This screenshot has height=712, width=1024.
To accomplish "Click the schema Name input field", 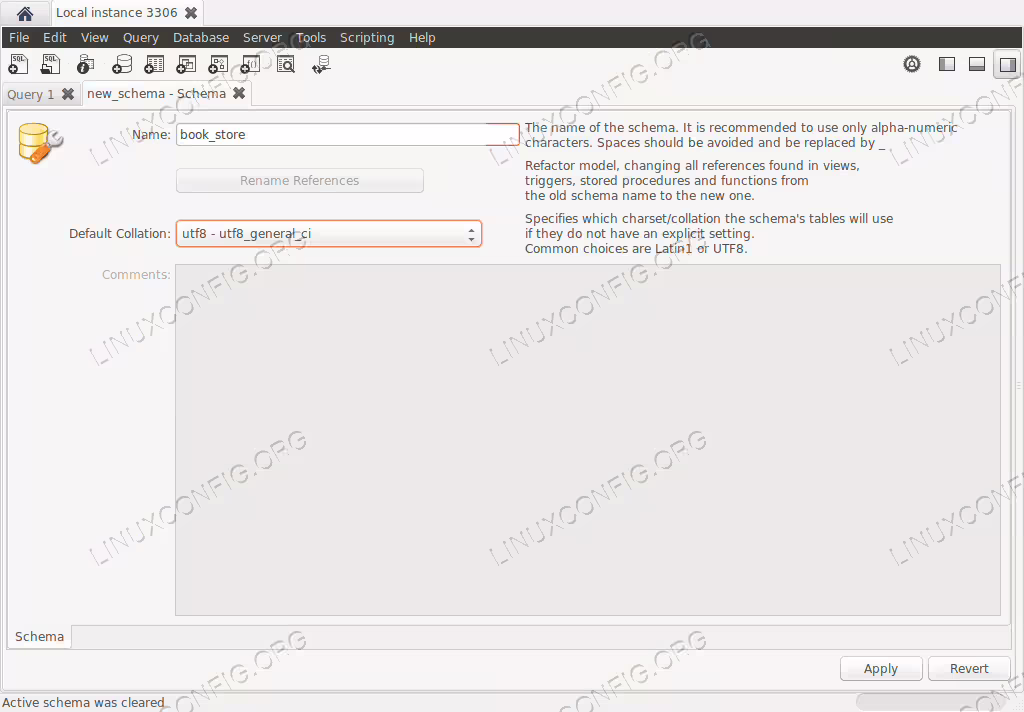I will [347, 135].
